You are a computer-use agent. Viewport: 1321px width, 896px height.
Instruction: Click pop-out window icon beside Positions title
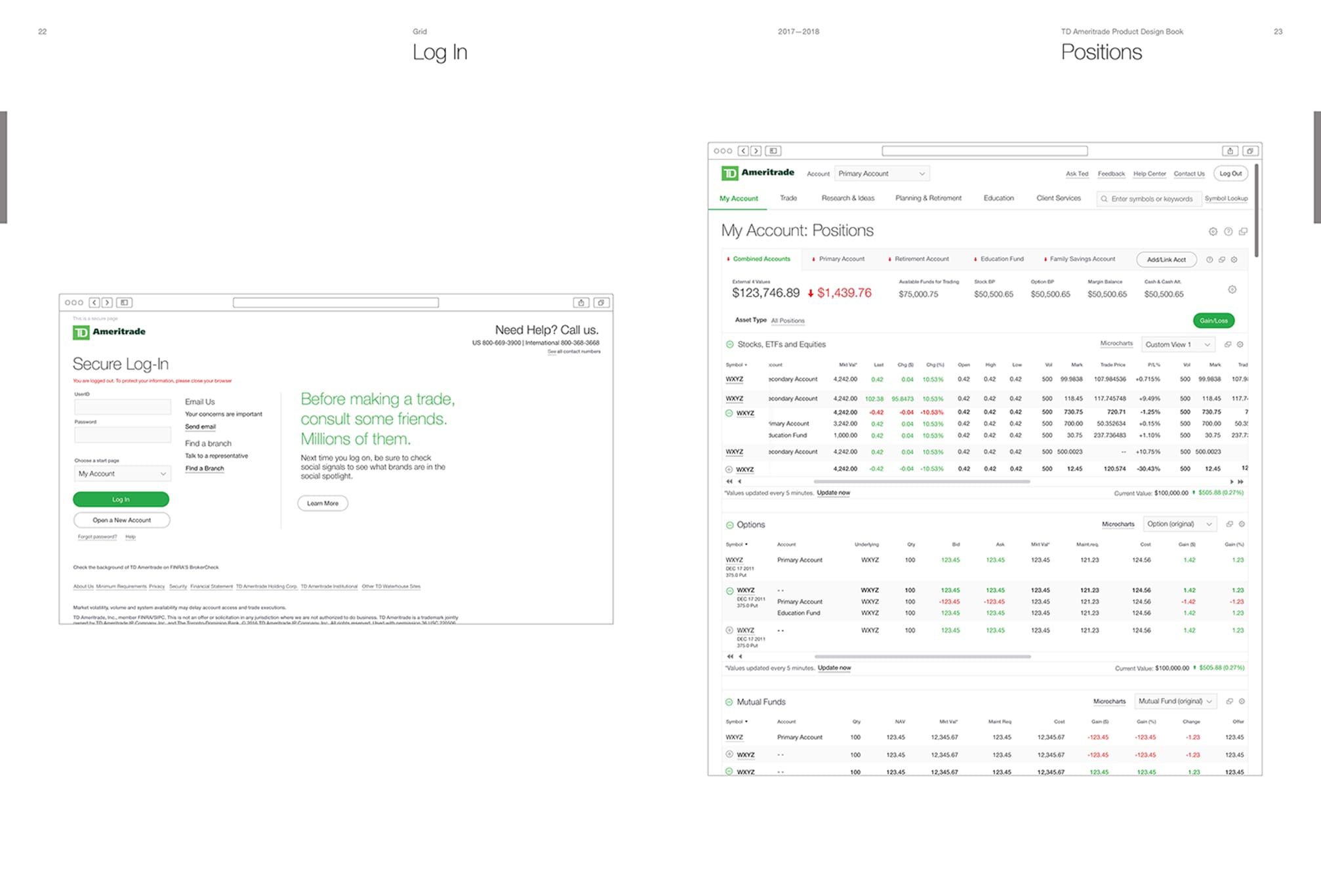click(1243, 232)
